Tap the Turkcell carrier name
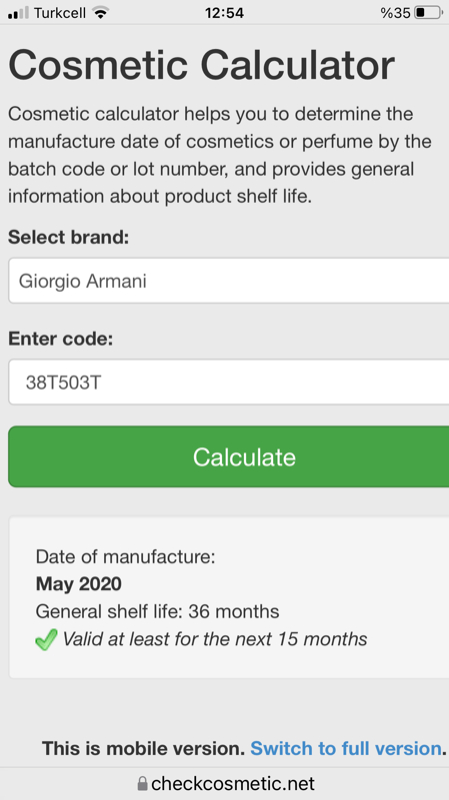449x800 pixels. tap(60, 13)
